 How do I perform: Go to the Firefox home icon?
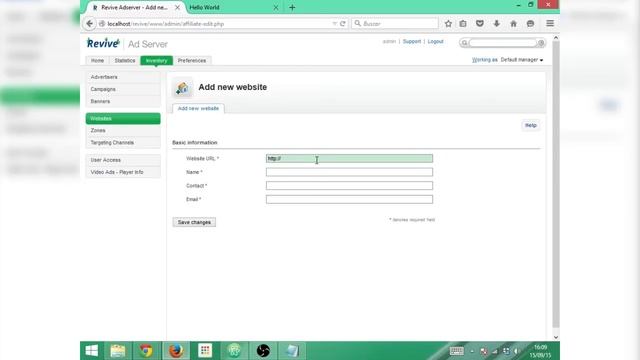tap(513, 24)
